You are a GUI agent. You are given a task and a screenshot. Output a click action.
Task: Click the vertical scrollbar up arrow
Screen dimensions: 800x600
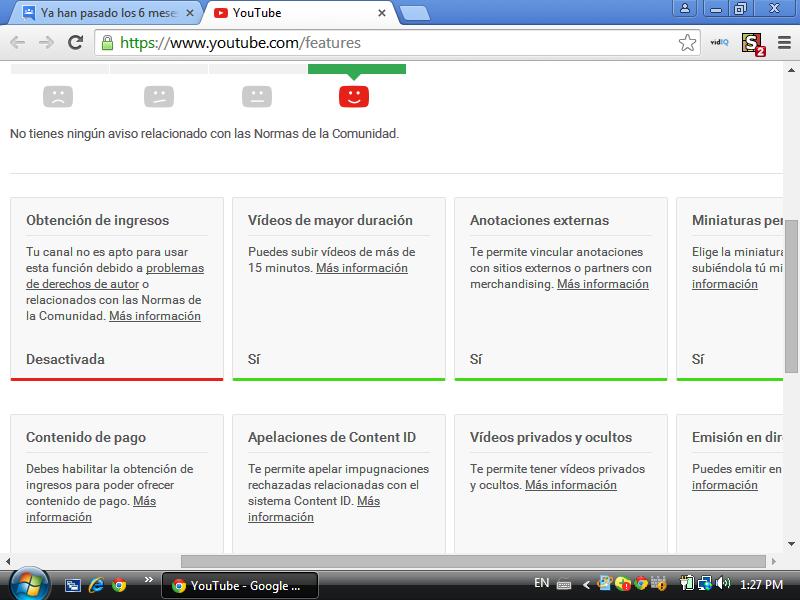coord(791,70)
